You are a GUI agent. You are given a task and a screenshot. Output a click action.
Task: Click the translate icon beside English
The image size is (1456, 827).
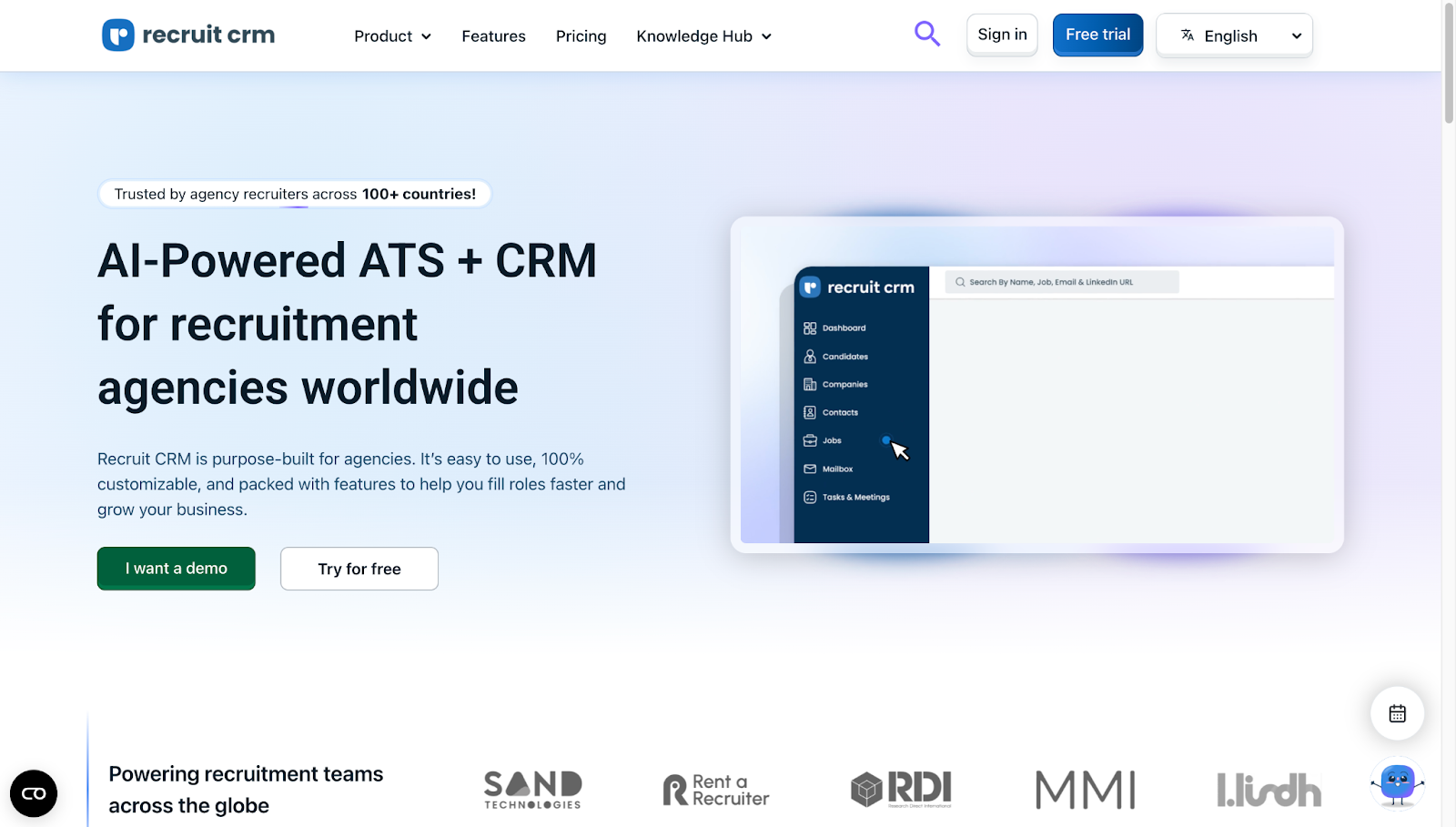click(1187, 35)
